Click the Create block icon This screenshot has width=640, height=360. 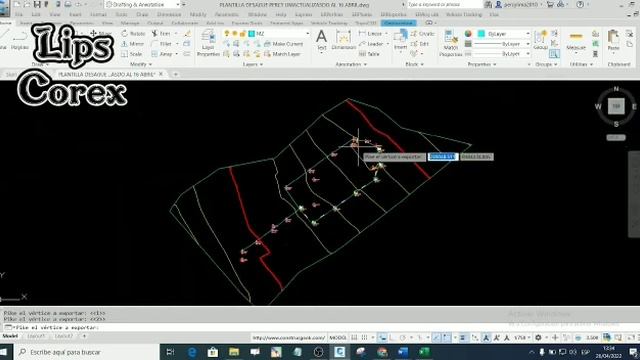tap(422, 33)
